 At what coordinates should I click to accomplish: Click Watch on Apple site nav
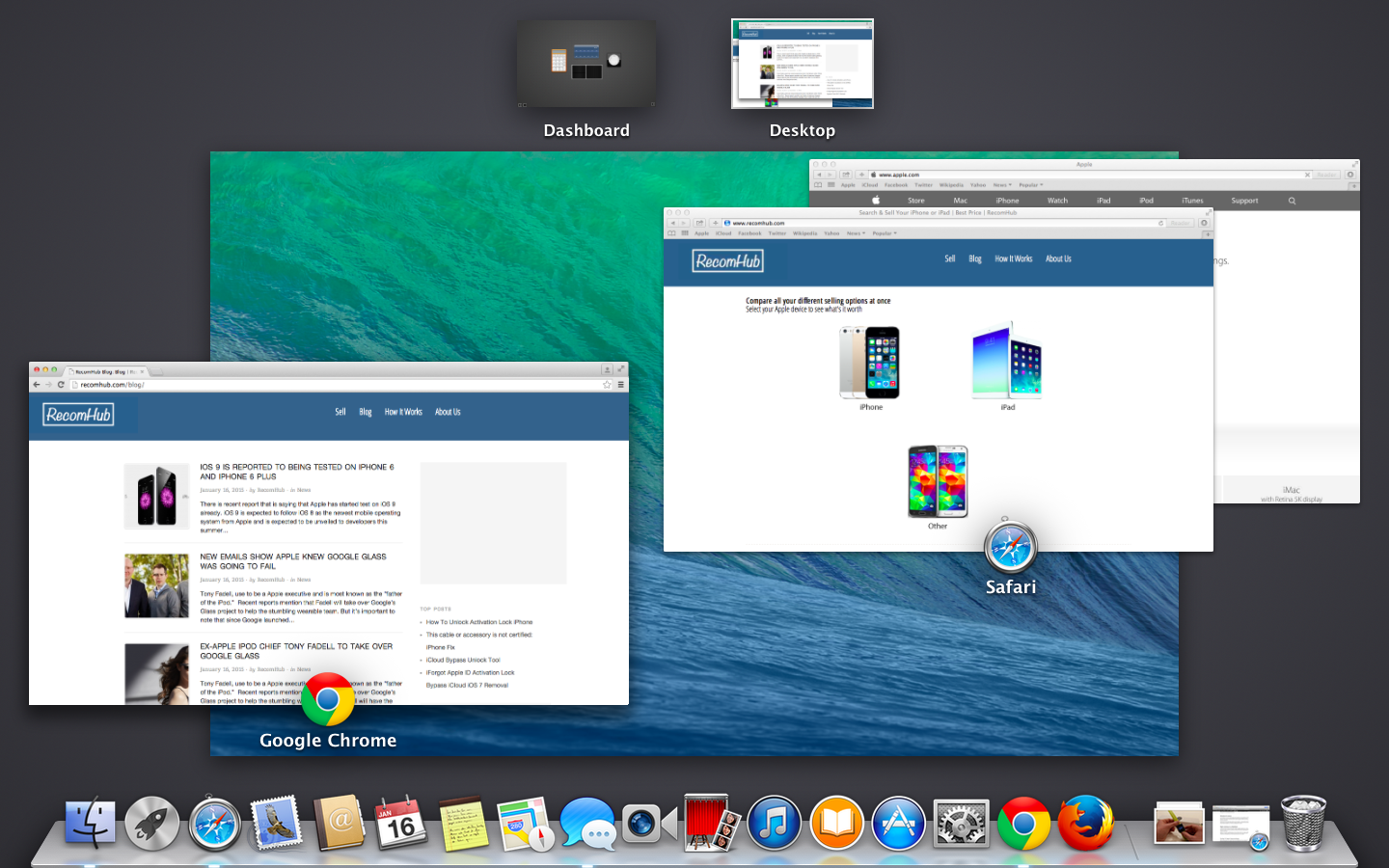coord(1057,201)
